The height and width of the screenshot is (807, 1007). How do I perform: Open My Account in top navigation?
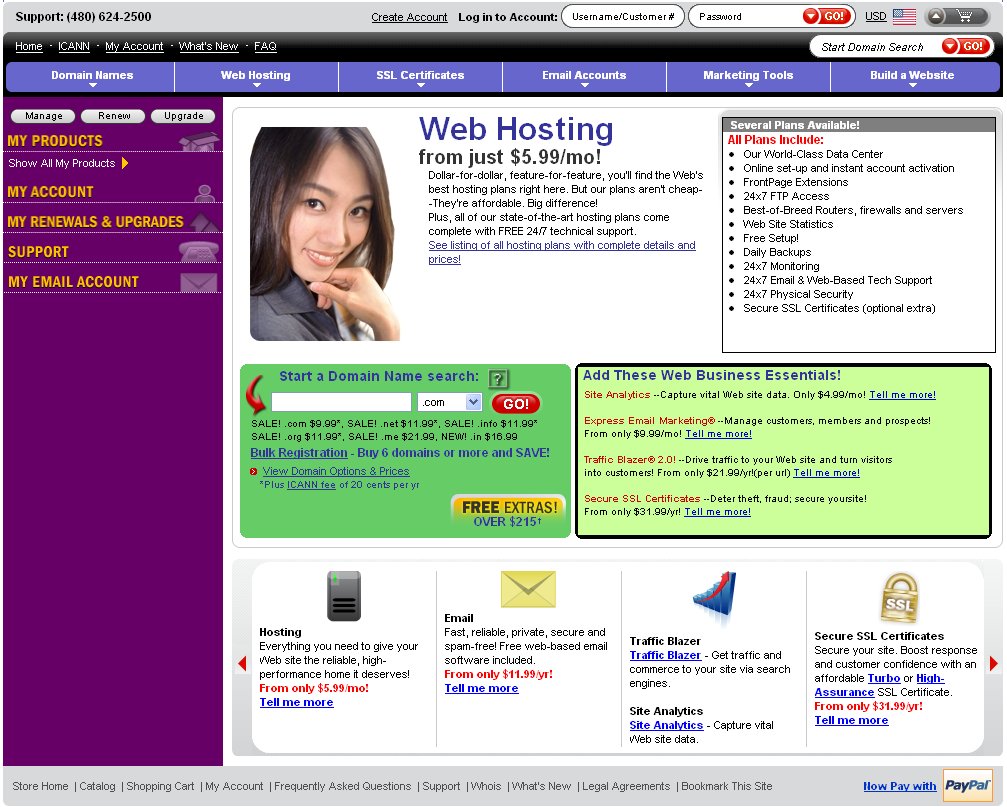tap(134, 46)
